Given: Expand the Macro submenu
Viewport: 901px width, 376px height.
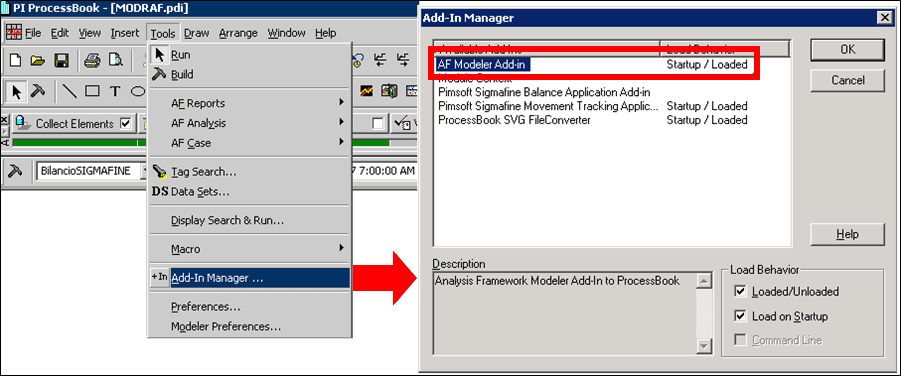Looking at the screenshot, I should pos(249,250).
